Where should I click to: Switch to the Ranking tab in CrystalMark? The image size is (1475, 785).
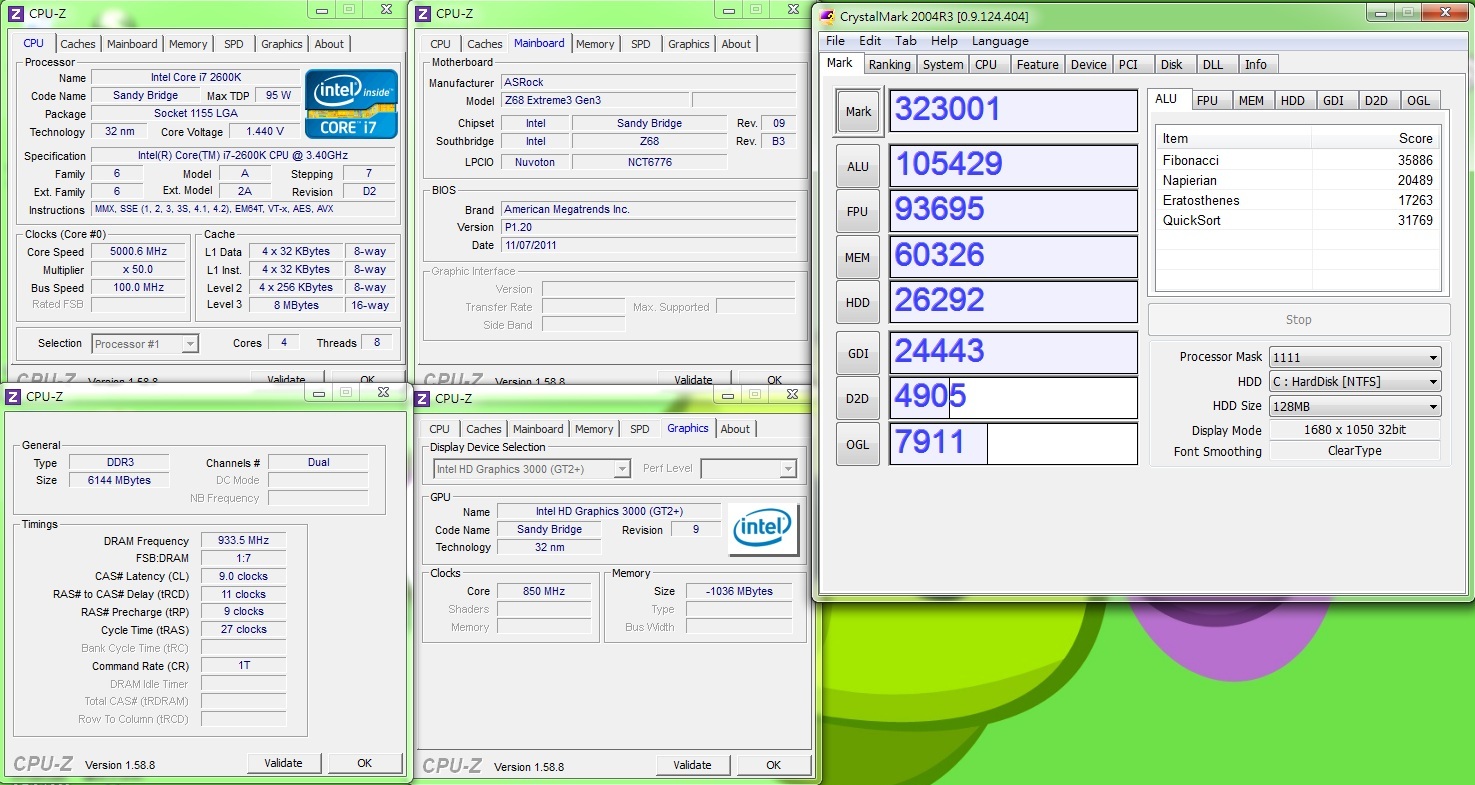tap(889, 65)
